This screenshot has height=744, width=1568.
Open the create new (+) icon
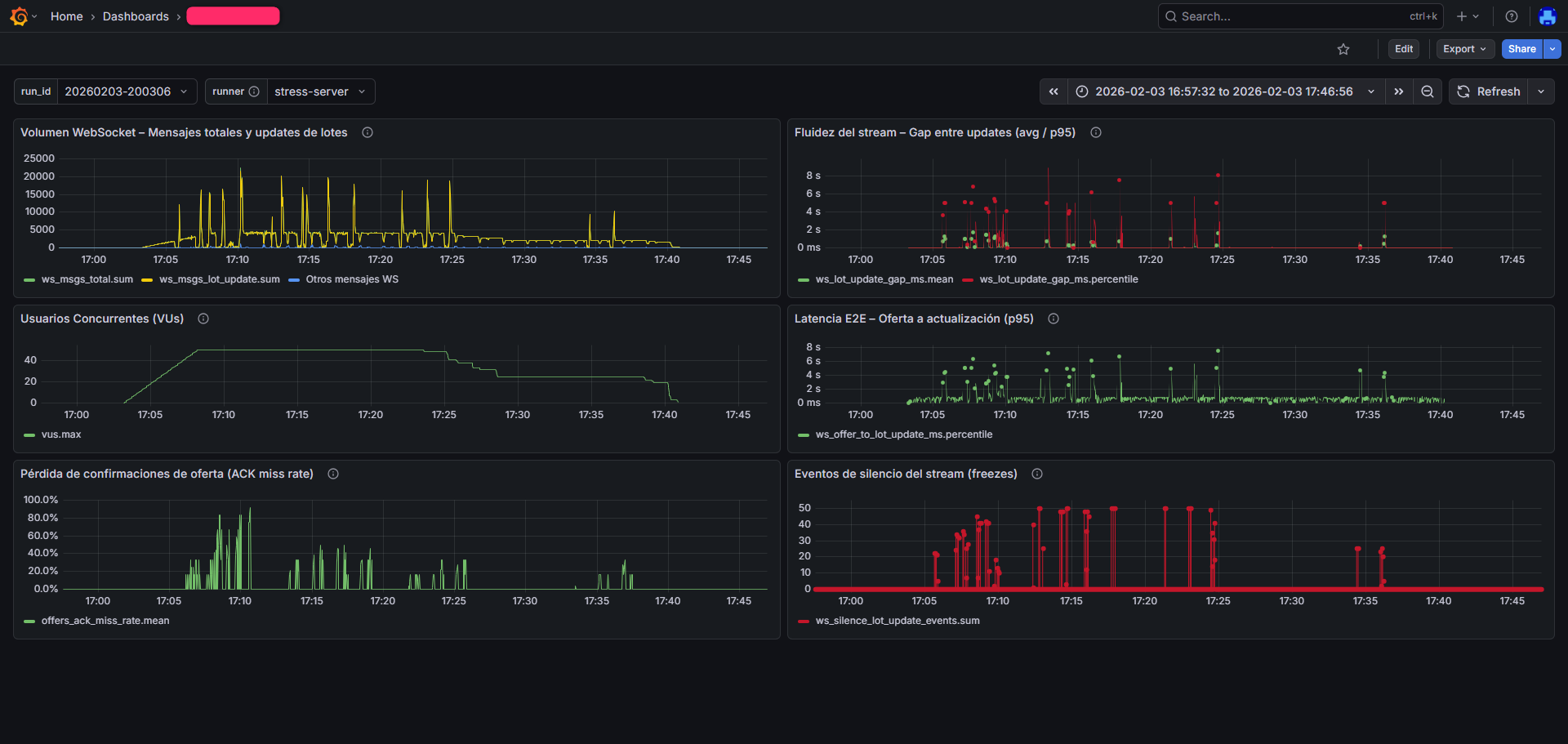click(x=1461, y=16)
